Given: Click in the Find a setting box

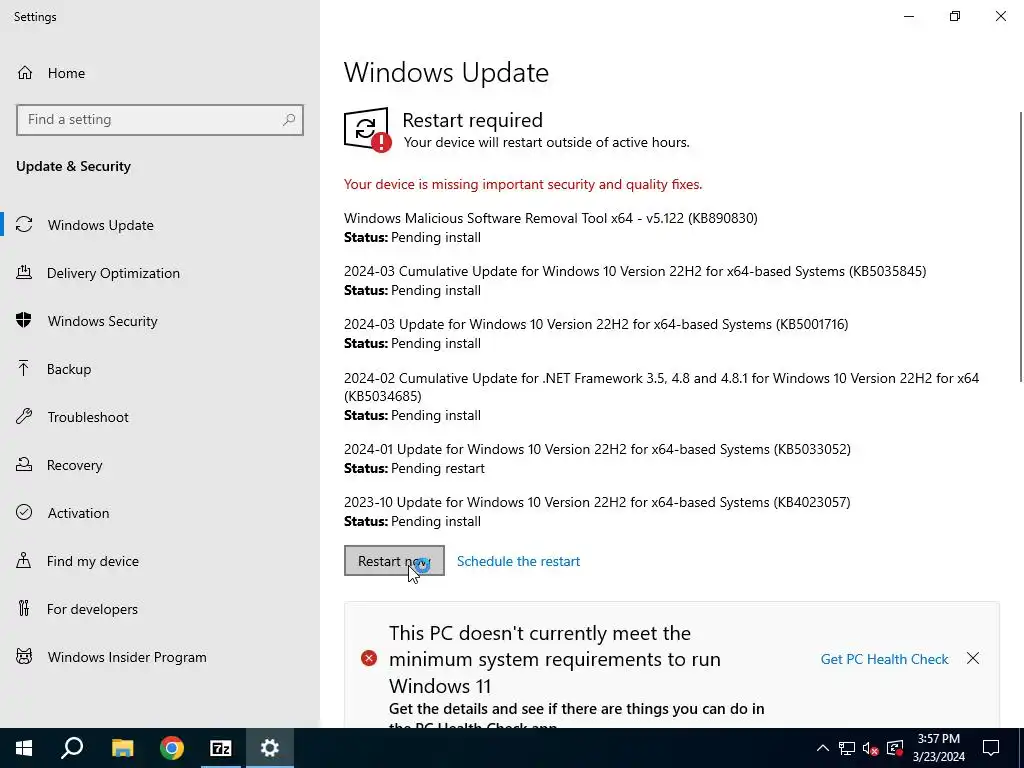Looking at the screenshot, I should (x=160, y=120).
